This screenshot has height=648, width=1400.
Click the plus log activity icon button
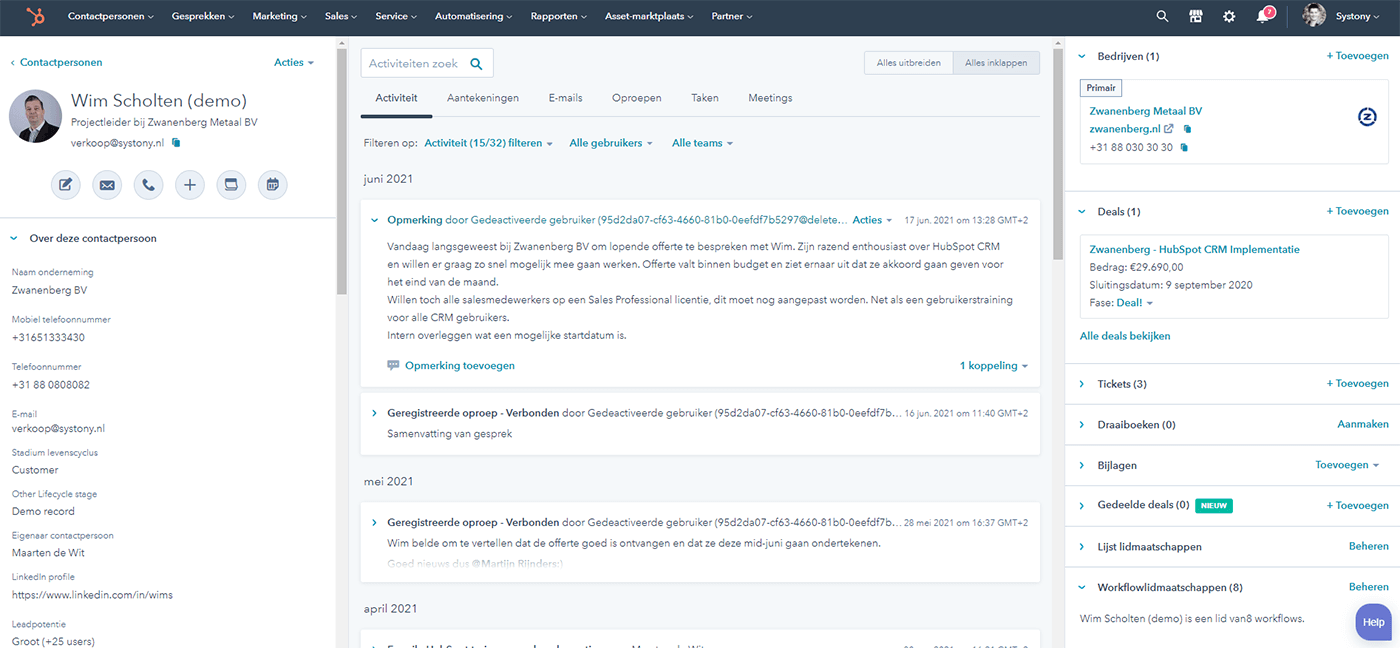(x=190, y=185)
